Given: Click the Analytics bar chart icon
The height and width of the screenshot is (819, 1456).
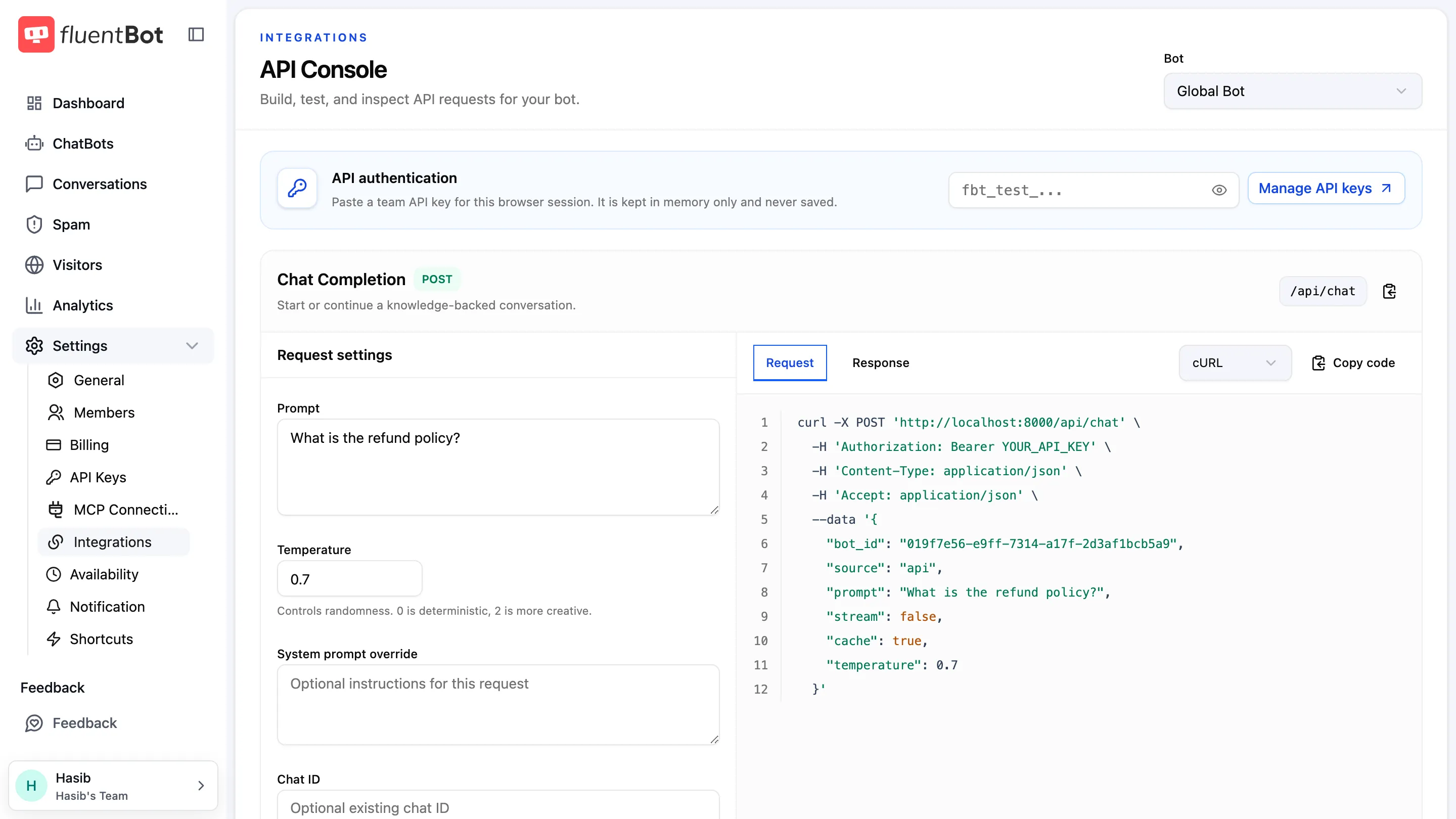Looking at the screenshot, I should point(34,306).
